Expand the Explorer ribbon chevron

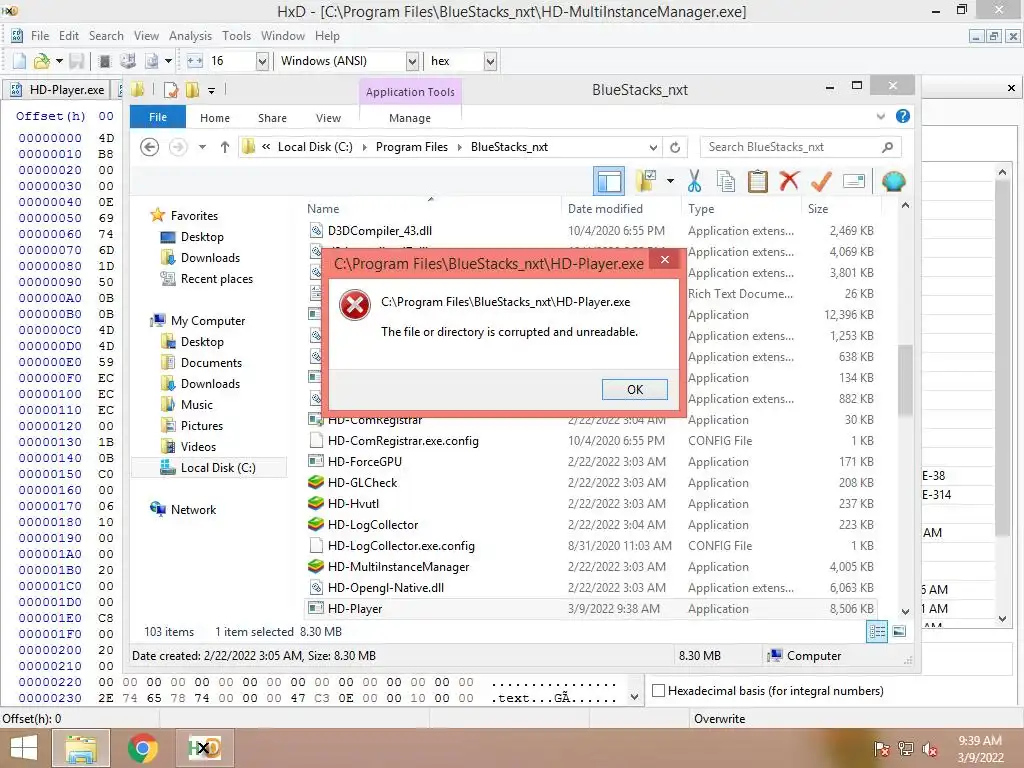[x=880, y=116]
